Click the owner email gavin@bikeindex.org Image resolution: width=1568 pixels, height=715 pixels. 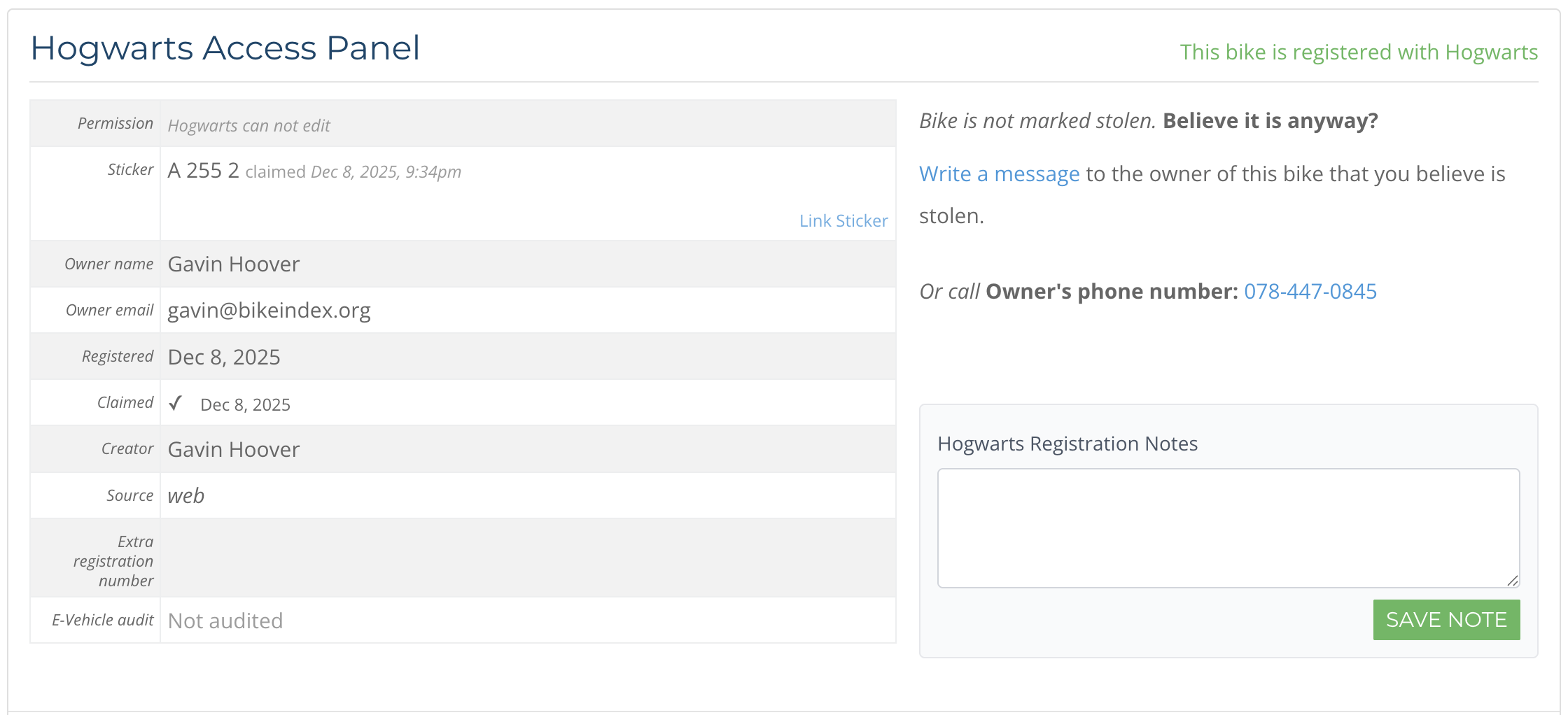(269, 311)
